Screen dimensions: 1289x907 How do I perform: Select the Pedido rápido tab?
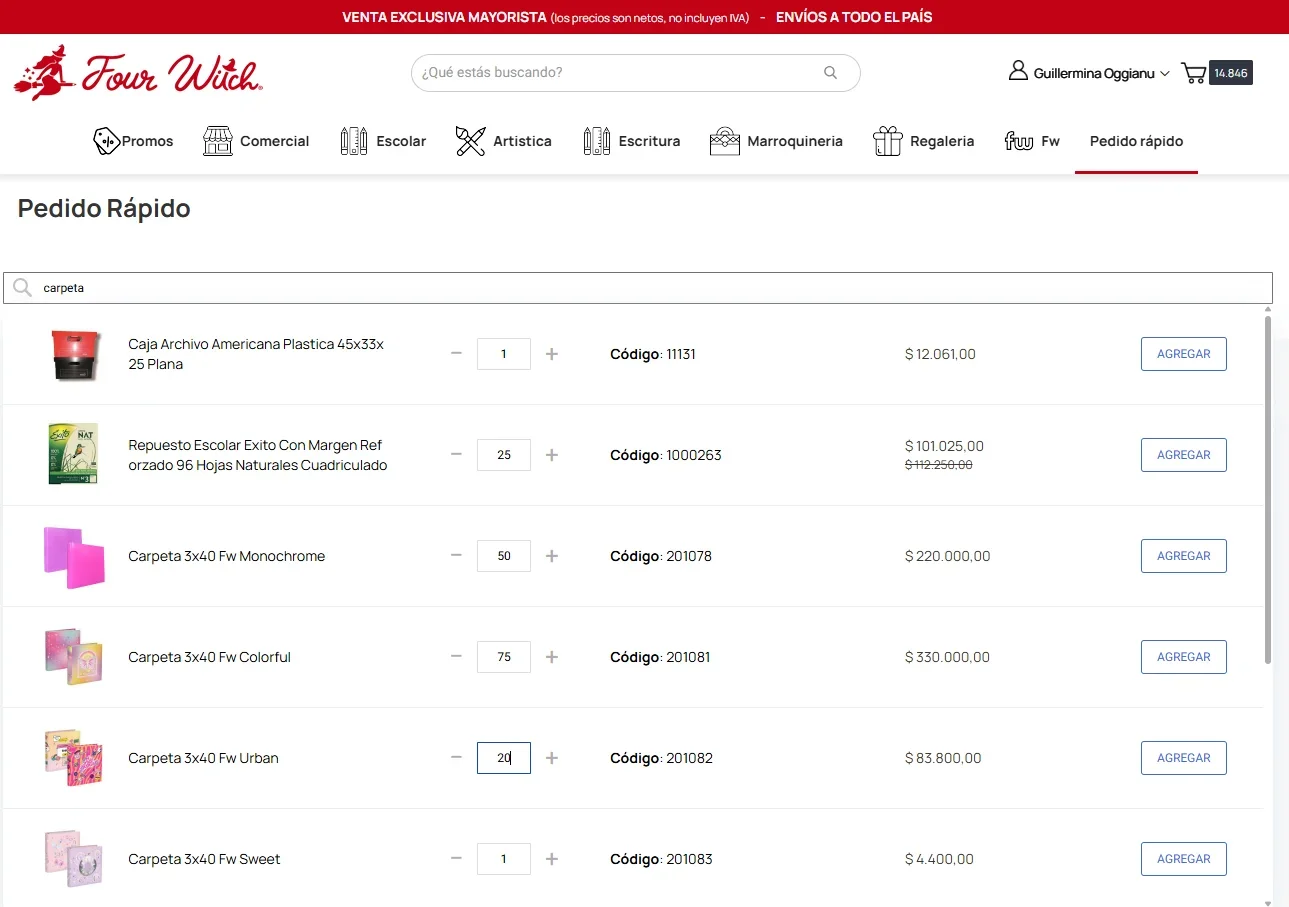click(x=1136, y=141)
